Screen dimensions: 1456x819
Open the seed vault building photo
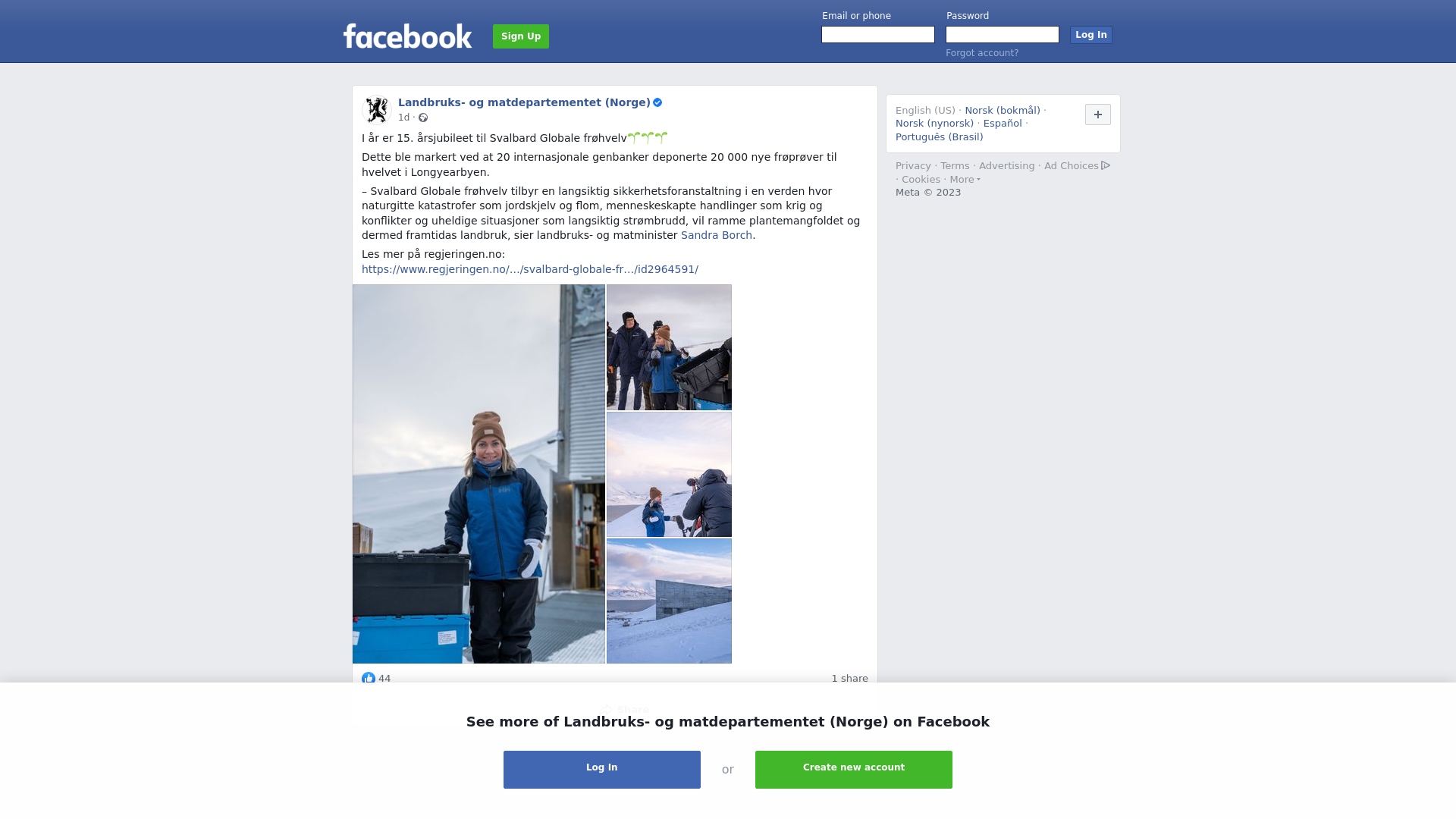pyautogui.click(x=669, y=601)
